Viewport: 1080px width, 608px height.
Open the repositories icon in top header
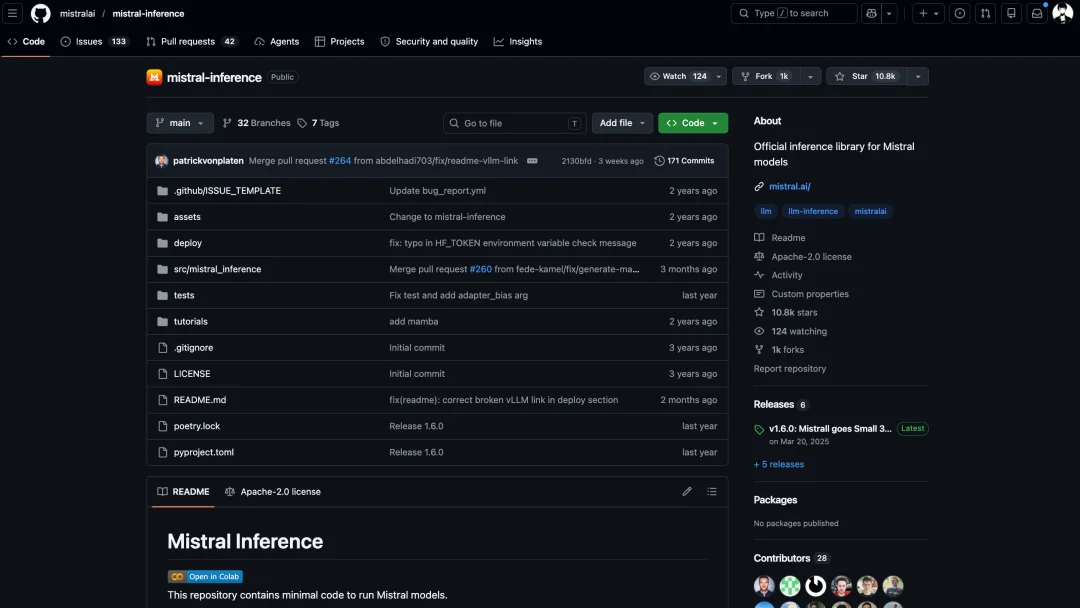(1011, 13)
